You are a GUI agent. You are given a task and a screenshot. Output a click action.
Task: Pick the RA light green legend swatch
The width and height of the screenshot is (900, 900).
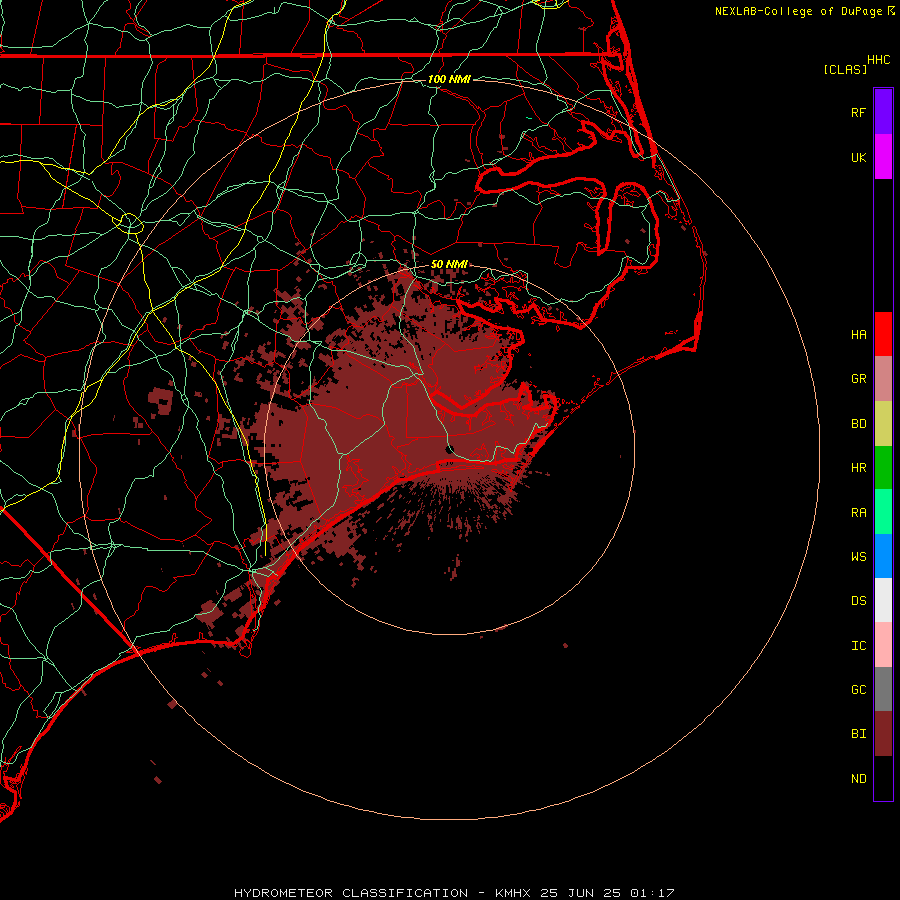tap(883, 512)
